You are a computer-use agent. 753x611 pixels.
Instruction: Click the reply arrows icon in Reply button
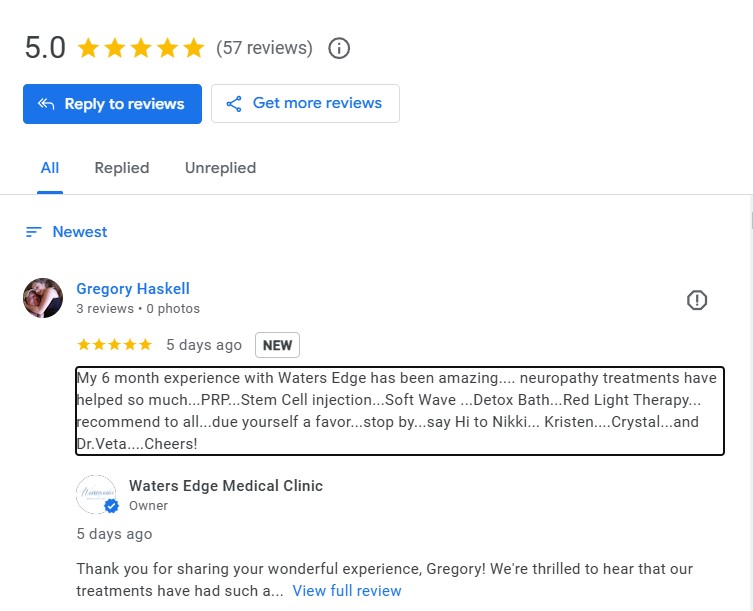46,104
